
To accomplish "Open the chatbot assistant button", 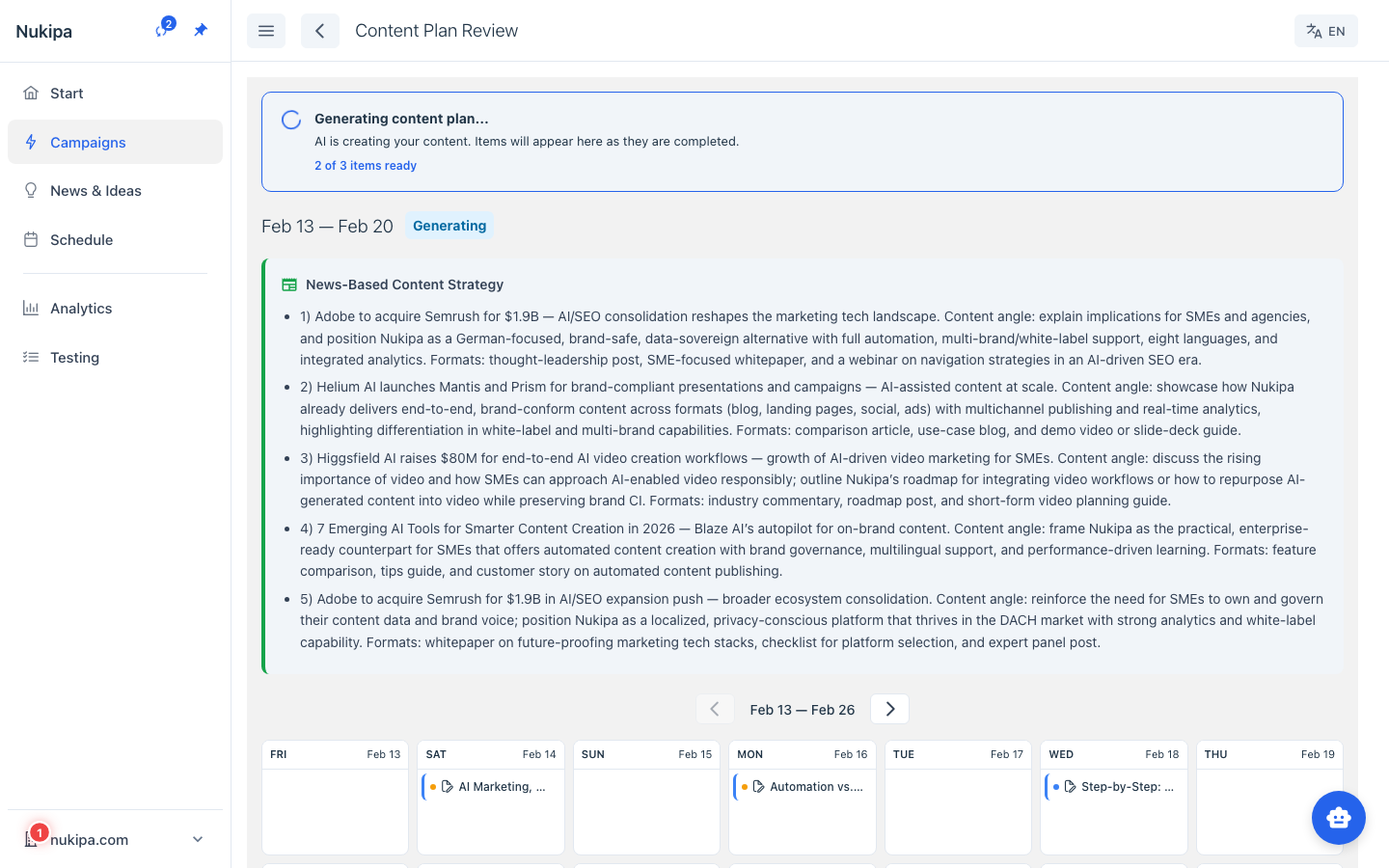I will 1338,818.
